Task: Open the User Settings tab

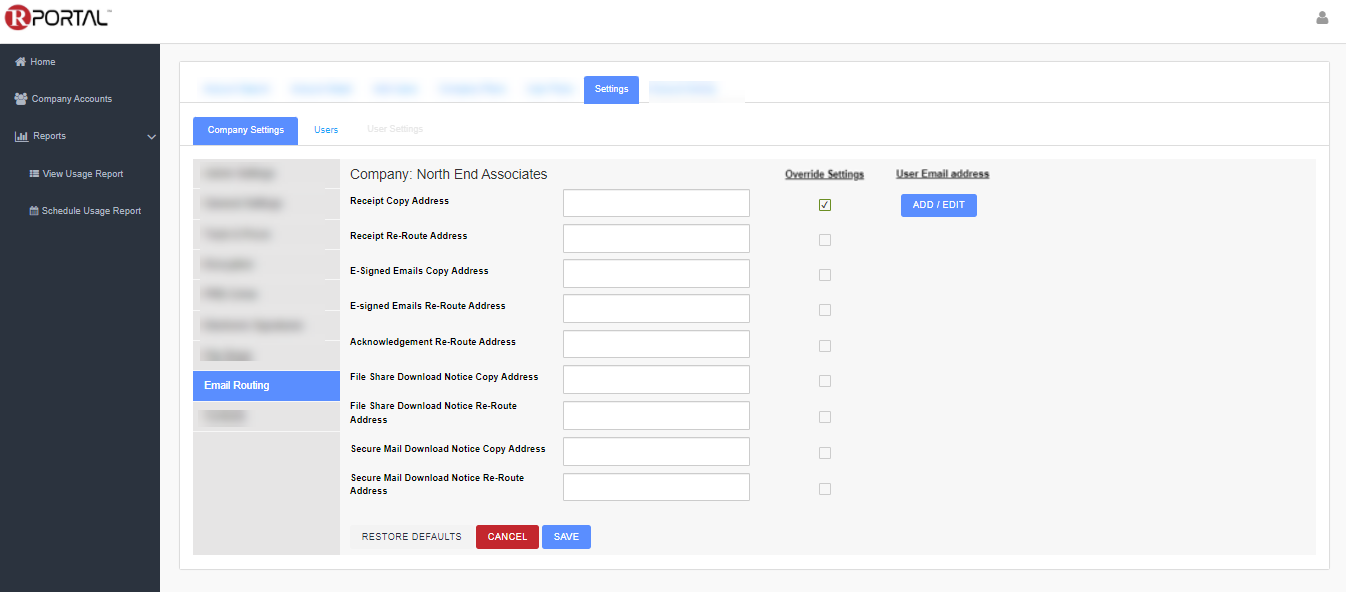Action: pos(394,129)
